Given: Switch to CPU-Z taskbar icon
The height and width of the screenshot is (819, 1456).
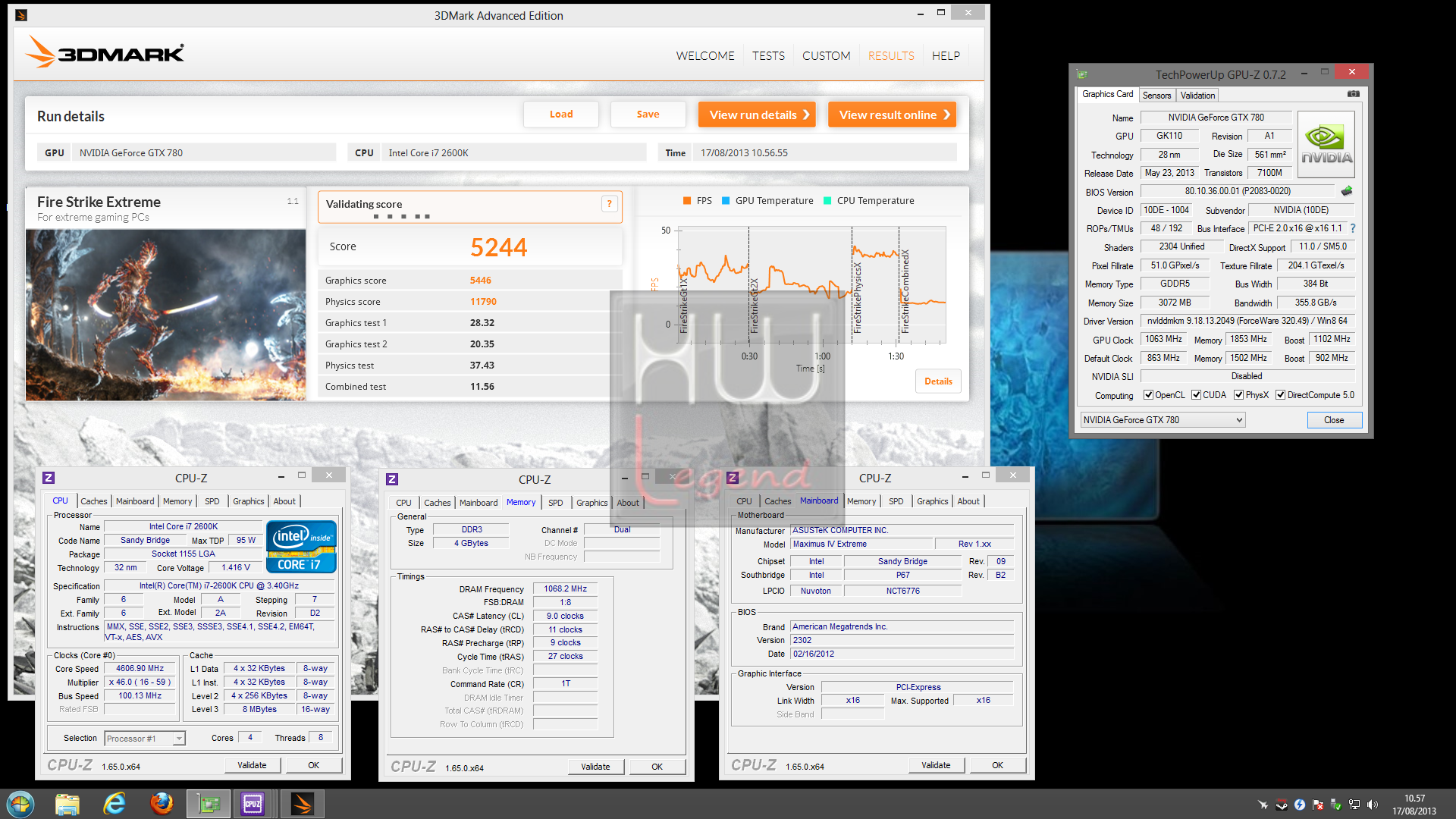Looking at the screenshot, I should [x=253, y=804].
